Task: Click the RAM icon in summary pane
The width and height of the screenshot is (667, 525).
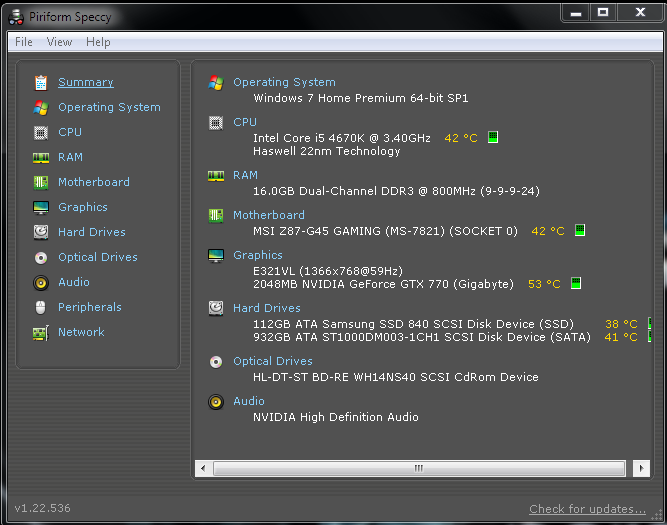Action: pyautogui.click(x=216, y=176)
